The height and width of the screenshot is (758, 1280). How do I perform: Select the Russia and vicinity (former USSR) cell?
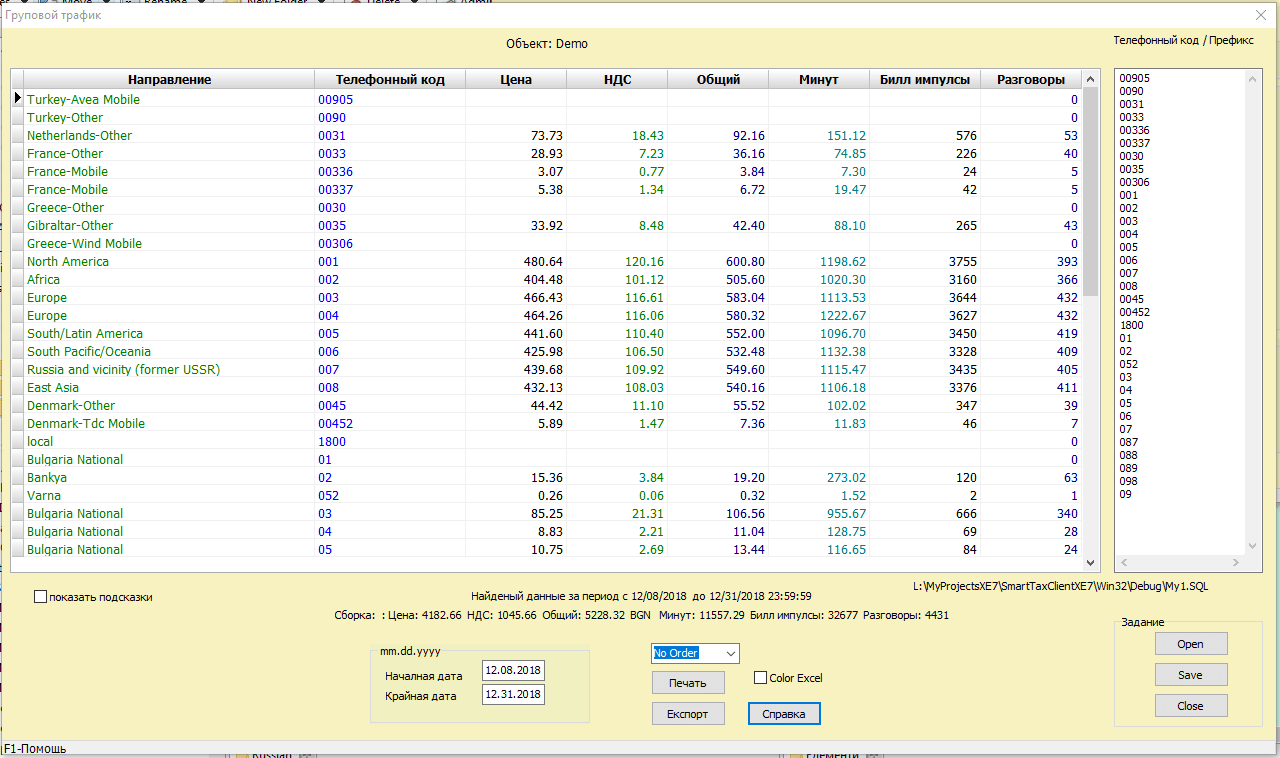(169, 369)
